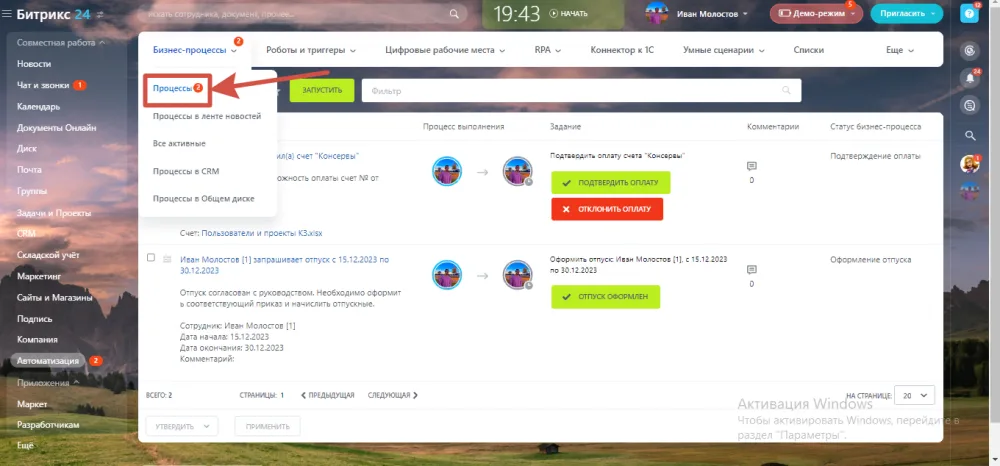Screen dimensions: 1000x466
Task: Open the hamburger menu beside Битрикс 24
Action: 6,14
